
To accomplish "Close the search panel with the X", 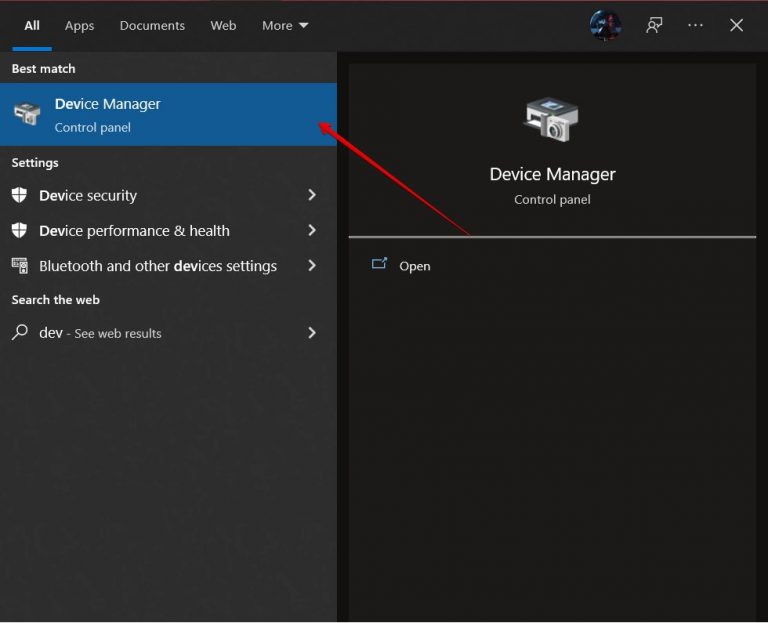I will coord(736,25).
